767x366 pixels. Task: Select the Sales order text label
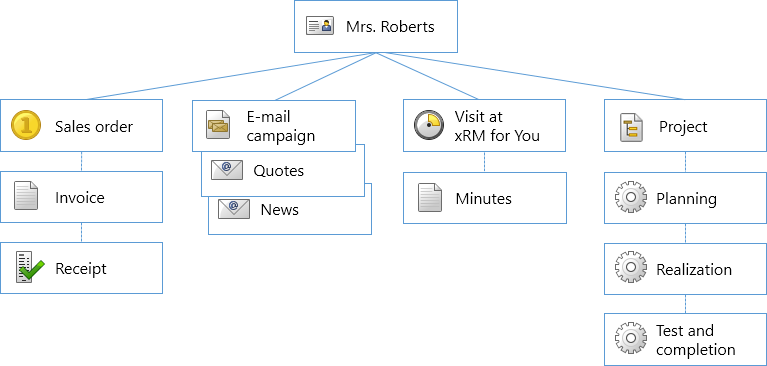click(94, 127)
